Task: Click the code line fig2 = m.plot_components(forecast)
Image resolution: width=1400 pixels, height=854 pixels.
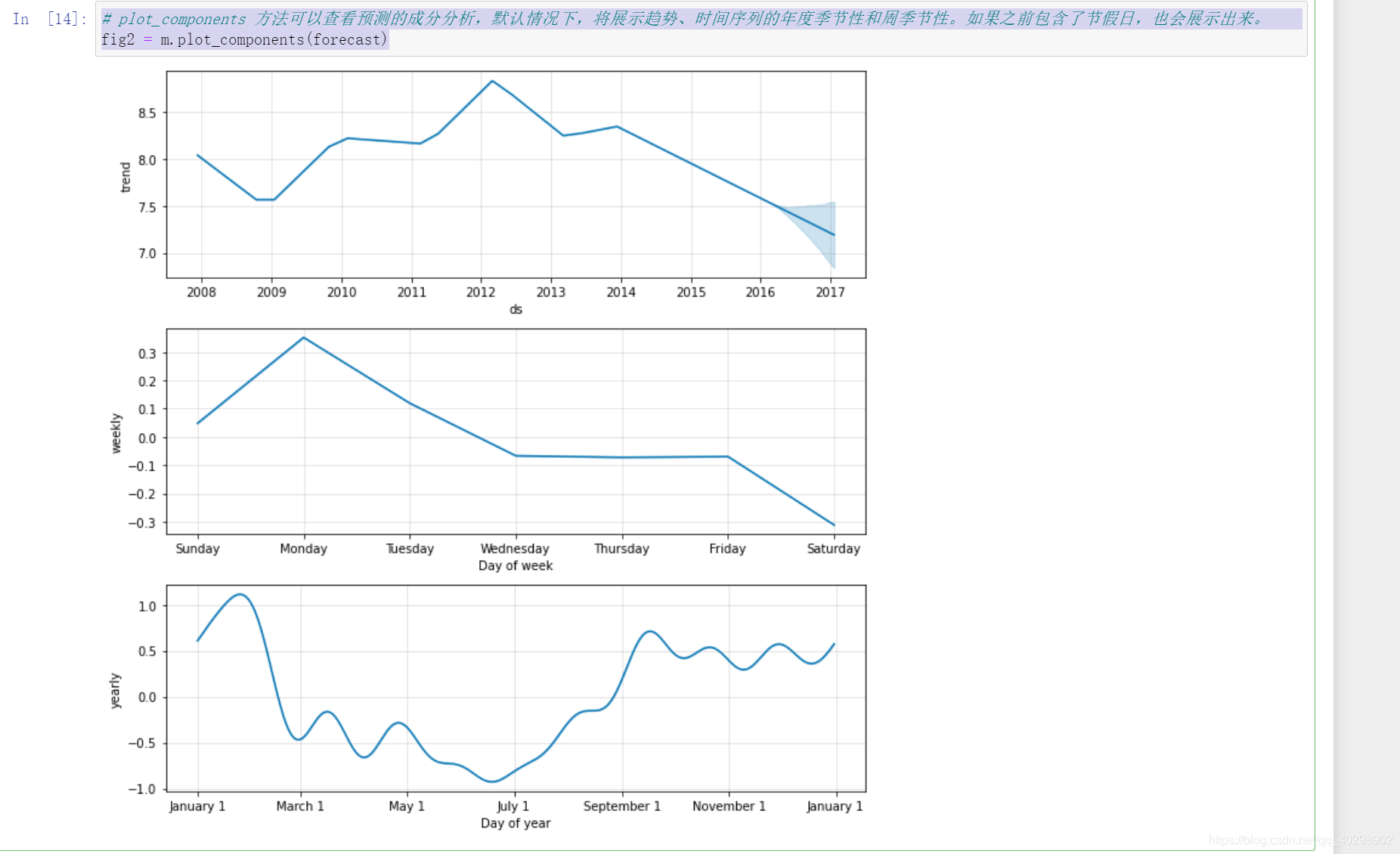Action: point(244,39)
